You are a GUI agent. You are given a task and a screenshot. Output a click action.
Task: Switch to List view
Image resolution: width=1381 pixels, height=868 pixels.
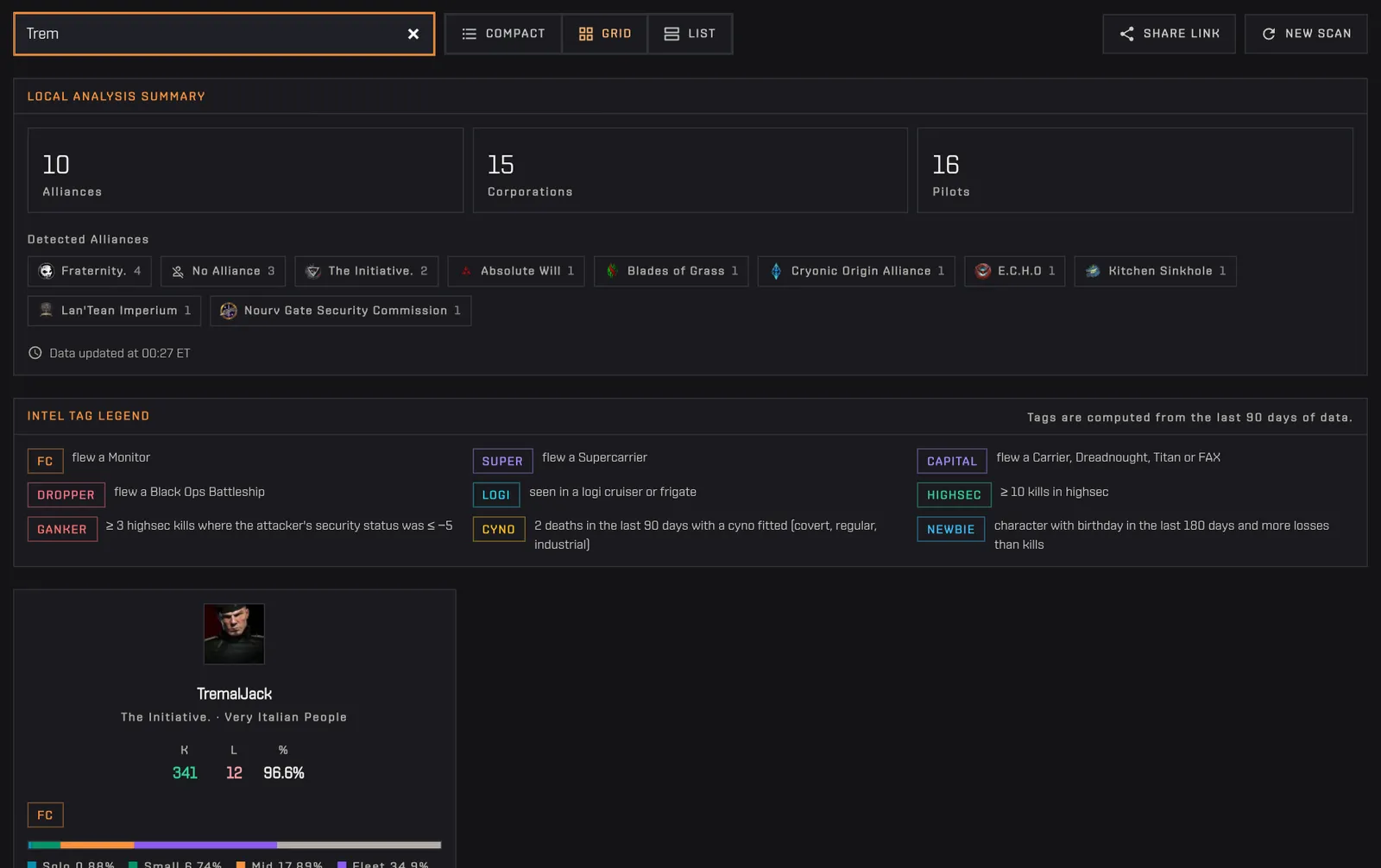(x=690, y=34)
